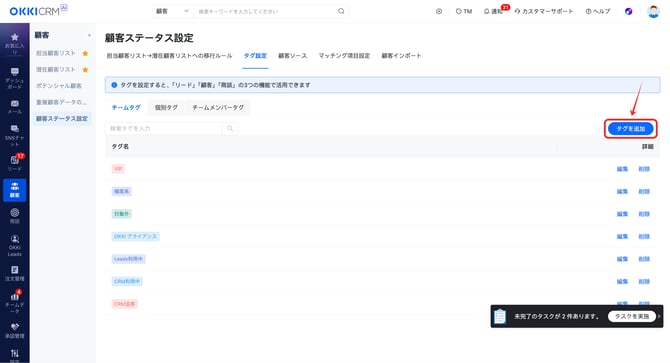Click 削除 for the VIP tag
670x363 pixels.
click(644, 169)
